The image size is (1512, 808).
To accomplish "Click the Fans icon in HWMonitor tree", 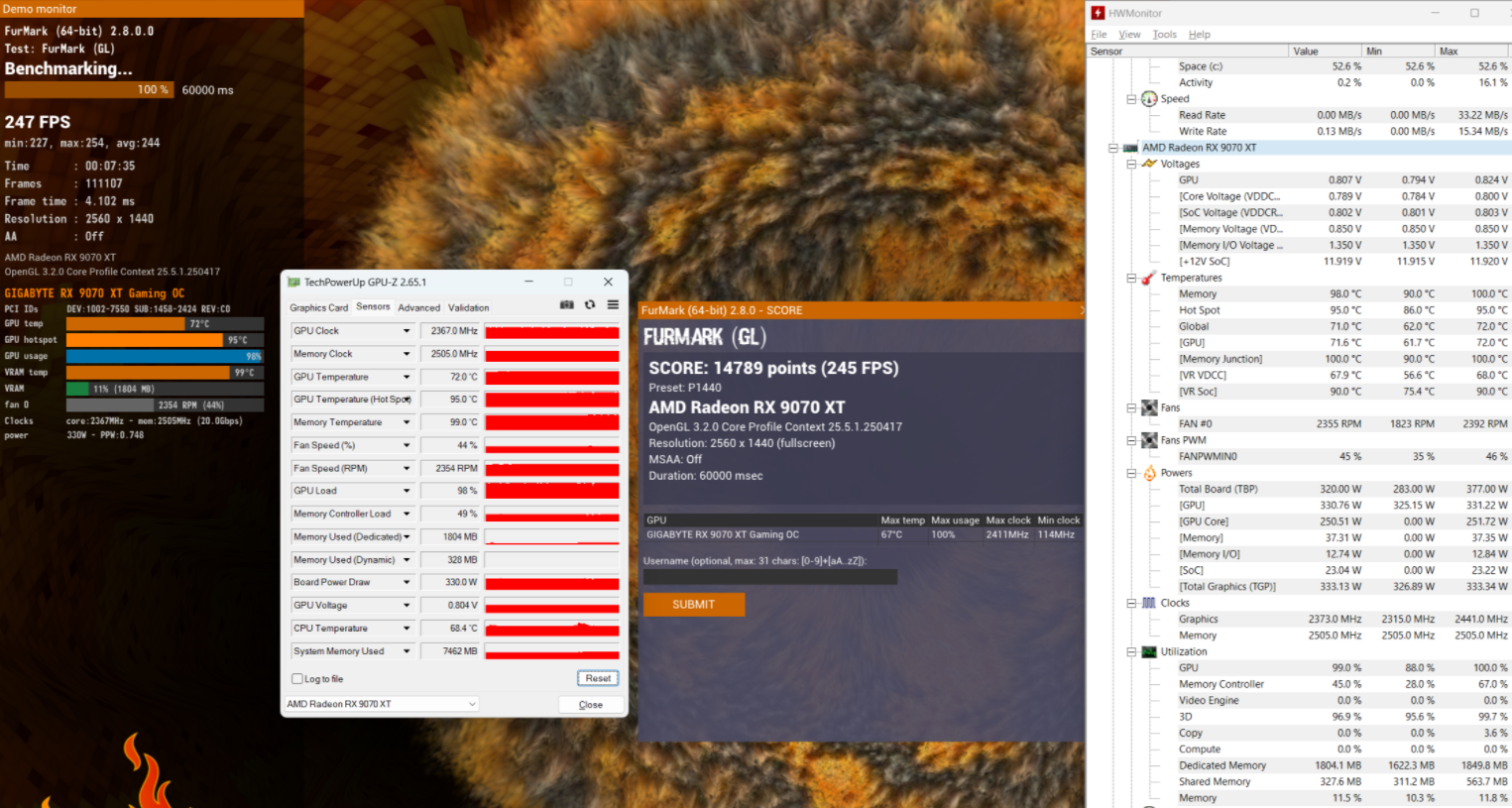I will (1149, 407).
